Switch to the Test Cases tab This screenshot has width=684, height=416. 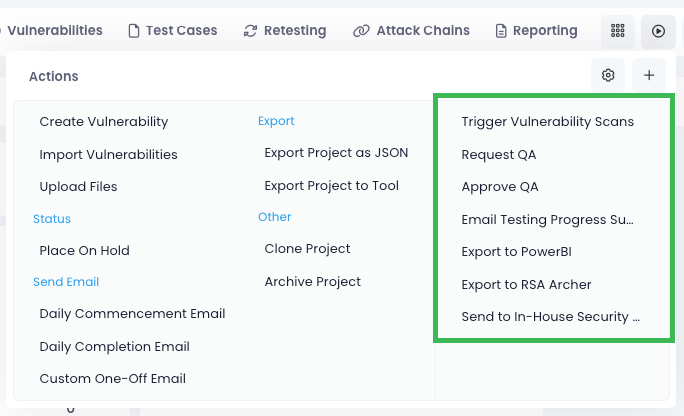(173, 31)
